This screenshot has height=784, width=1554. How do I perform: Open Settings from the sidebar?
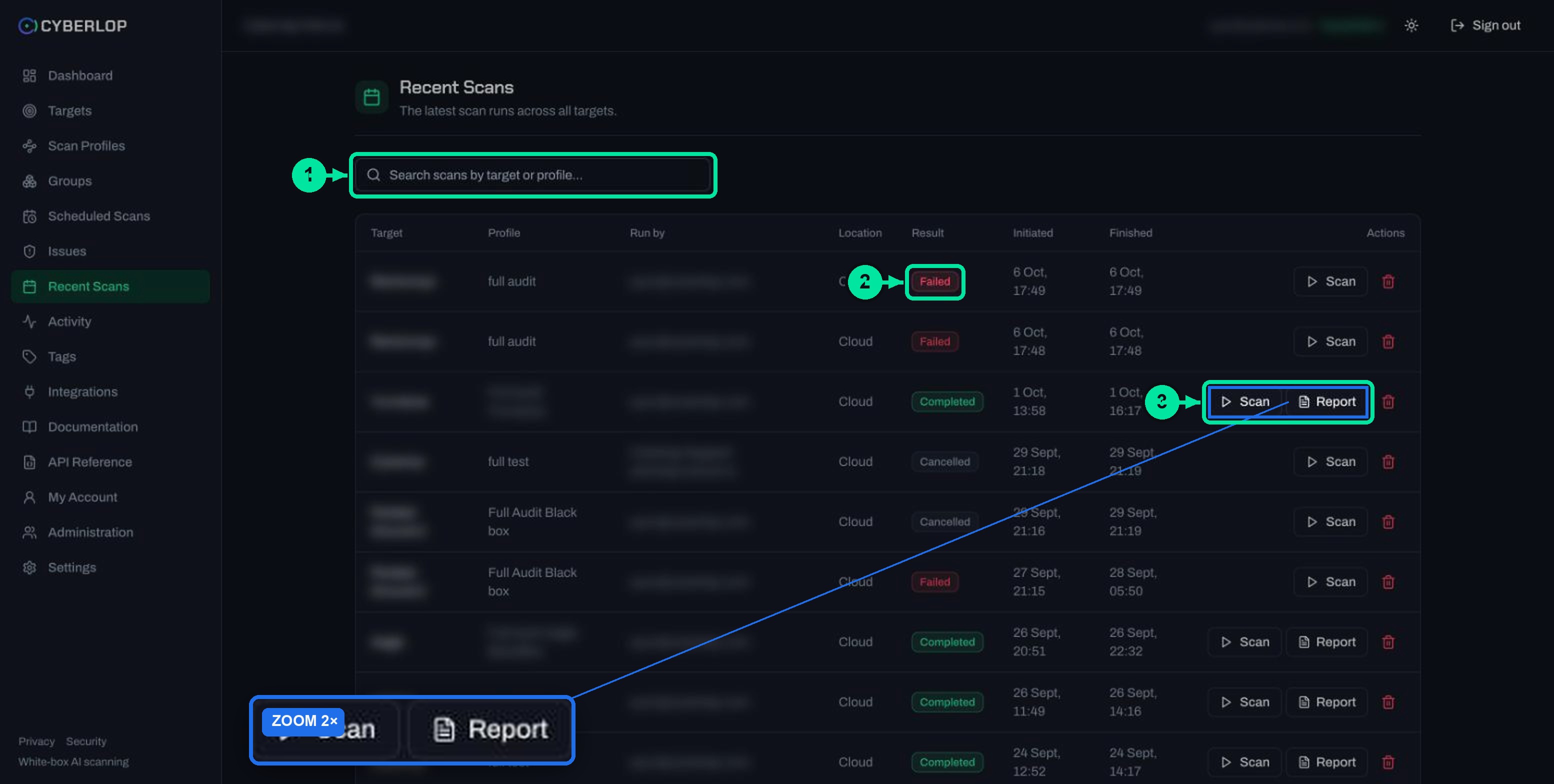(x=110, y=567)
